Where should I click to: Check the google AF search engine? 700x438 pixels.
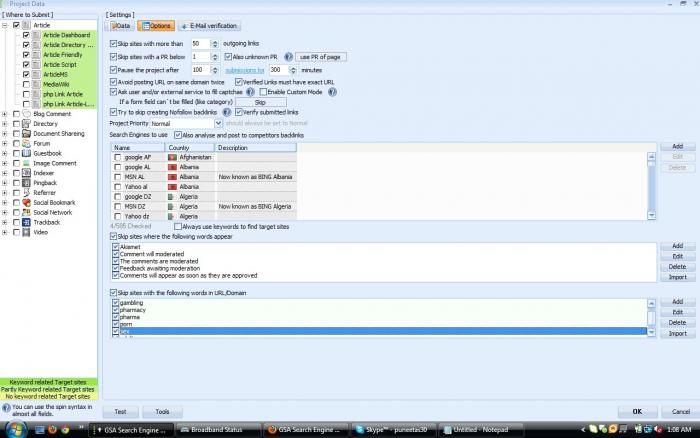pyautogui.click(x=117, y=157)
